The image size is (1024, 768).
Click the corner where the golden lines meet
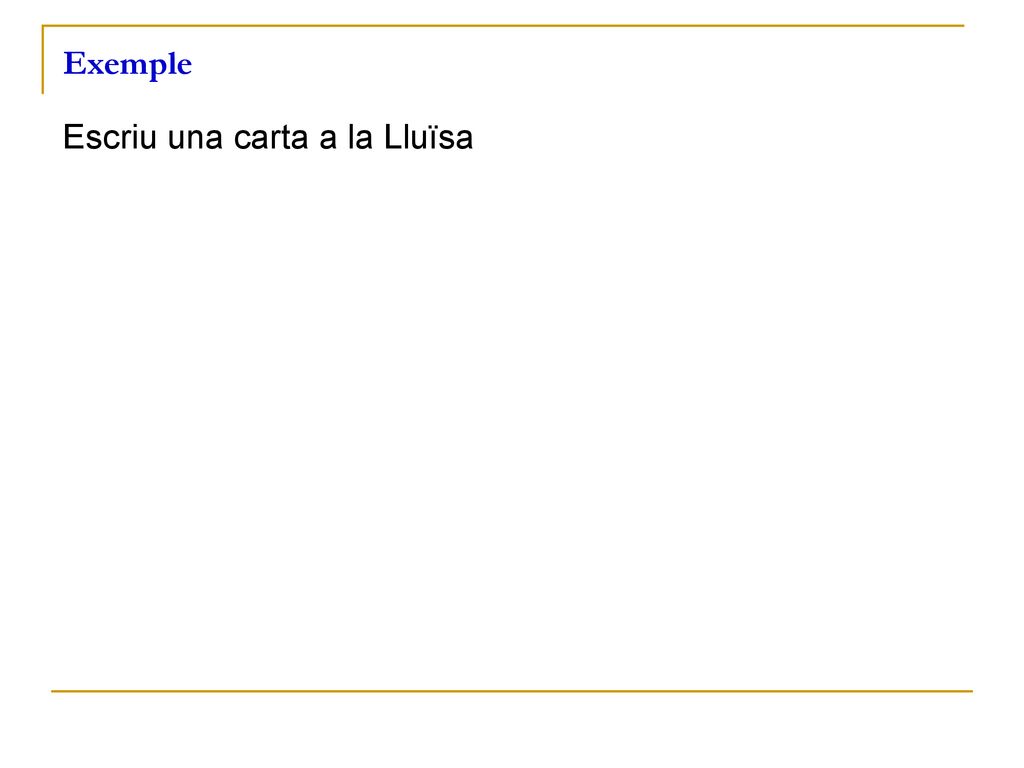pyautogui.click(x=43, y=26)
